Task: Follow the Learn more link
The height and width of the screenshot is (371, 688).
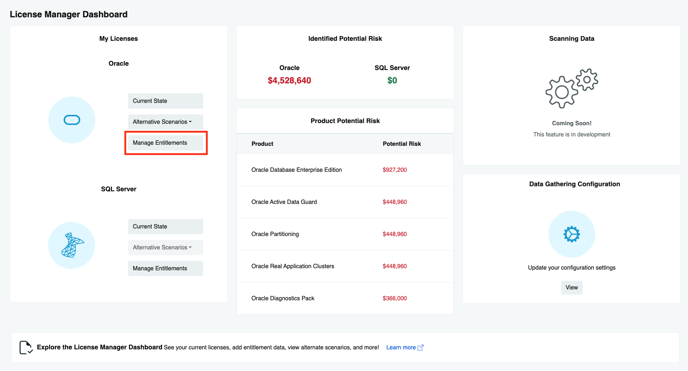Action: pos(401,347)
